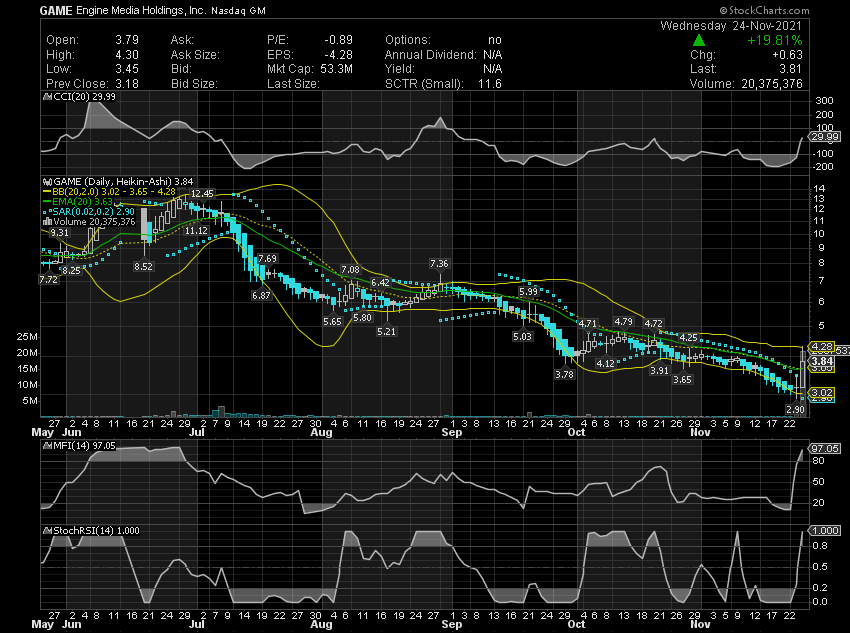Click the Chg value +0.63
The width and height of the screenshot is (850, 633).
tap(787, 55)
